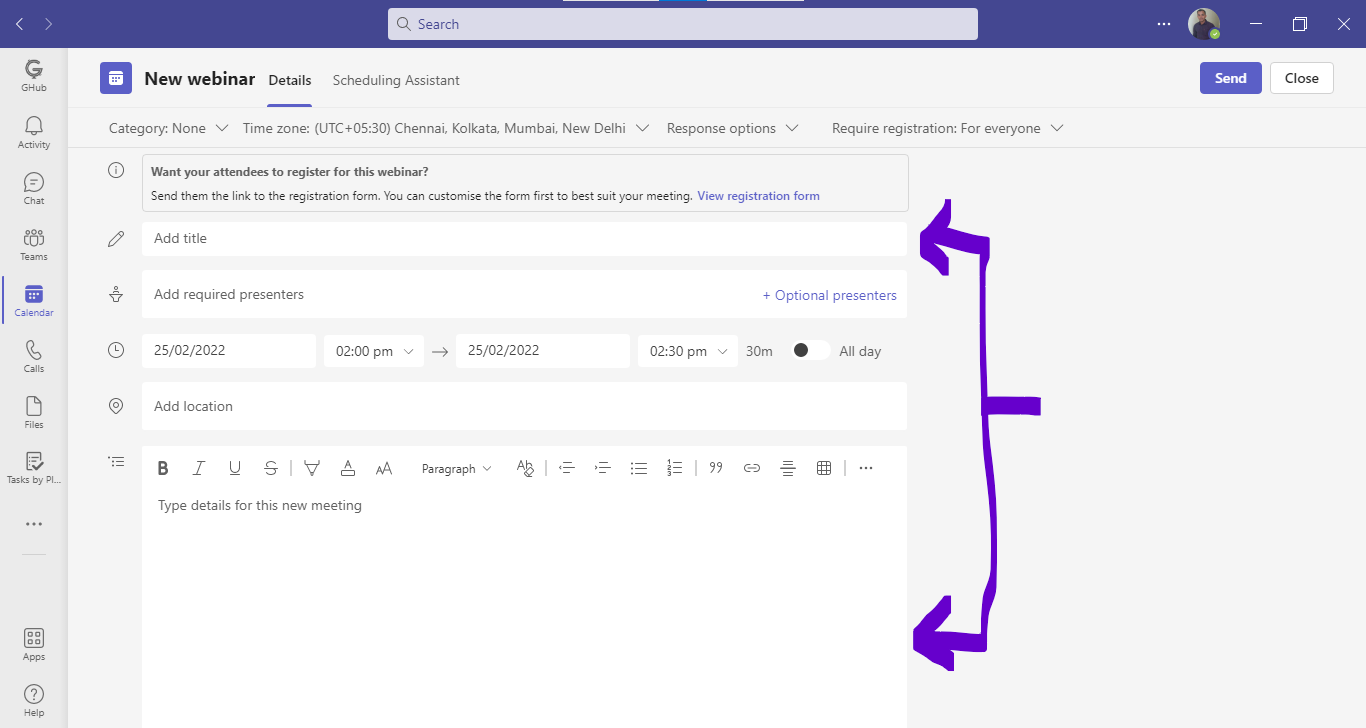
Task: Apply bold formatting
Action: pos(163,468)
